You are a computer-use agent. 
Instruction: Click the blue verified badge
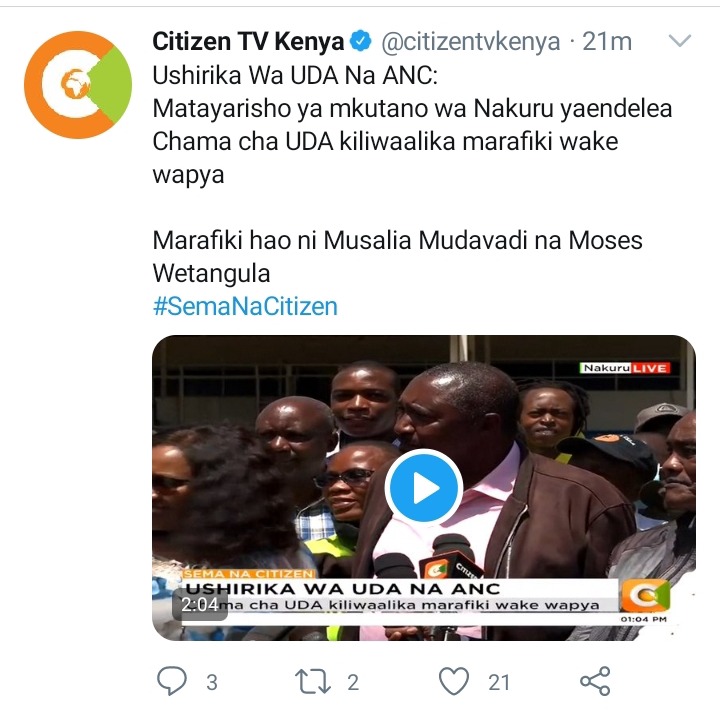[x=361, y=41]
